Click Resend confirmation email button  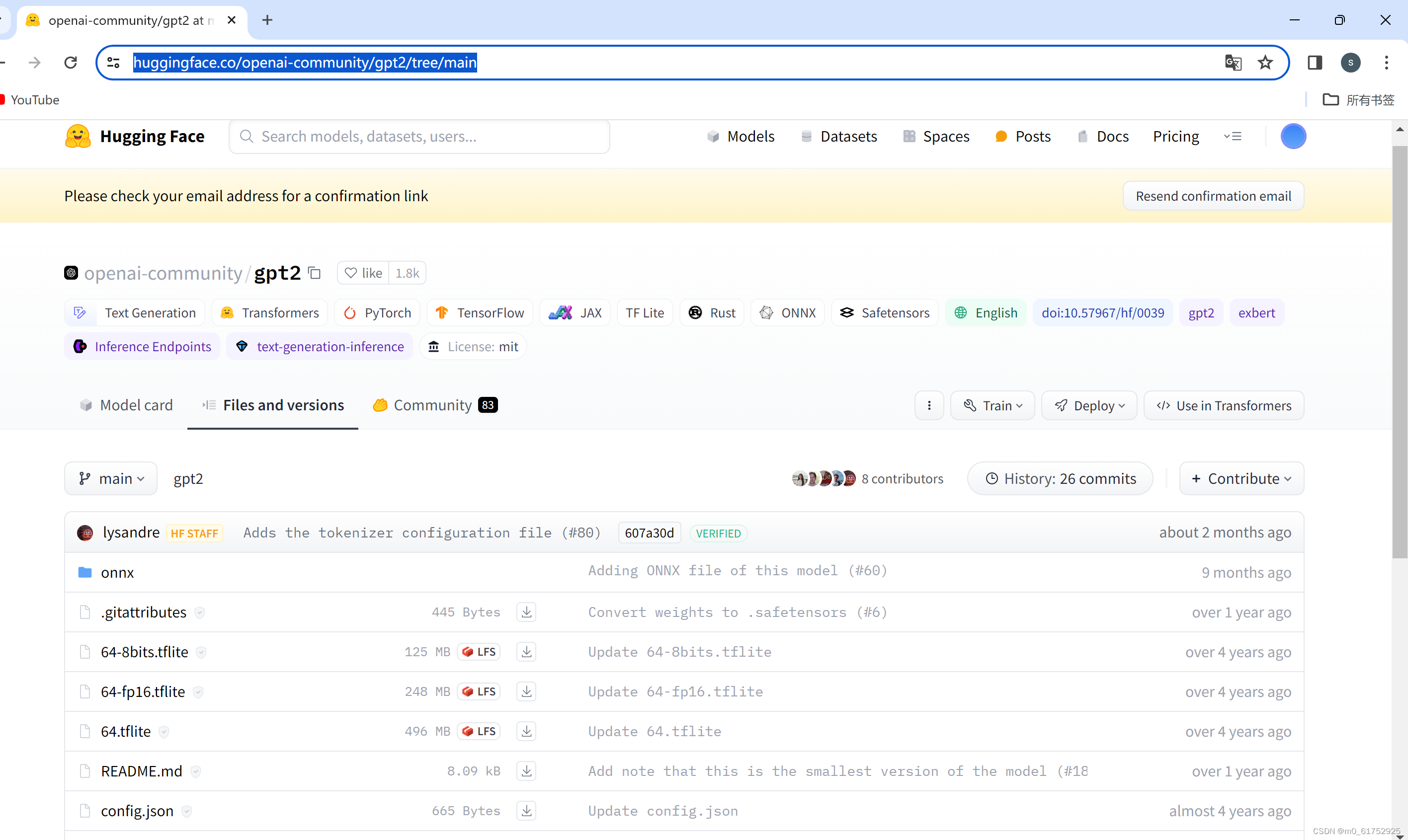[1213, 196]
